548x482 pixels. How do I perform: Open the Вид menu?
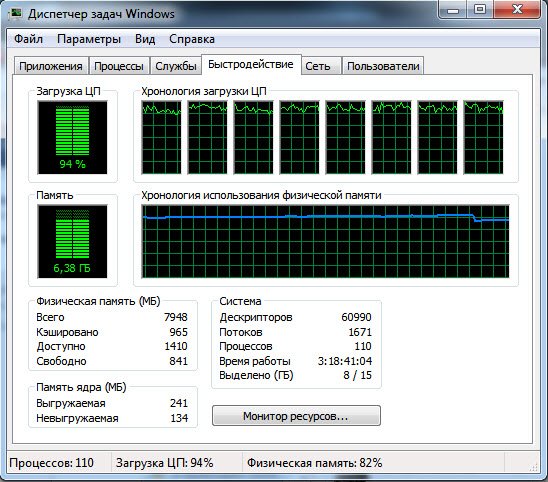coord(145,39)
